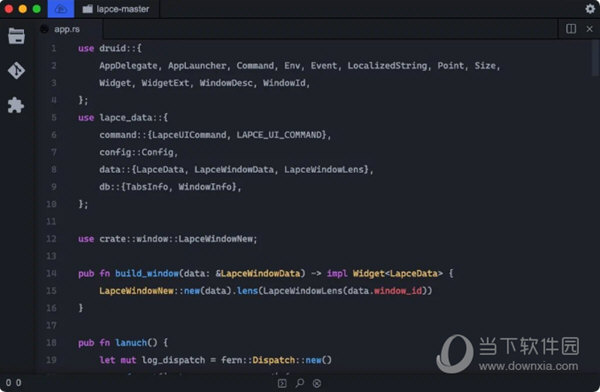Click 'window_id' field on line 15
Image resolution: width=600 pixels, height=392 pixels.
[x=398, y=291]
